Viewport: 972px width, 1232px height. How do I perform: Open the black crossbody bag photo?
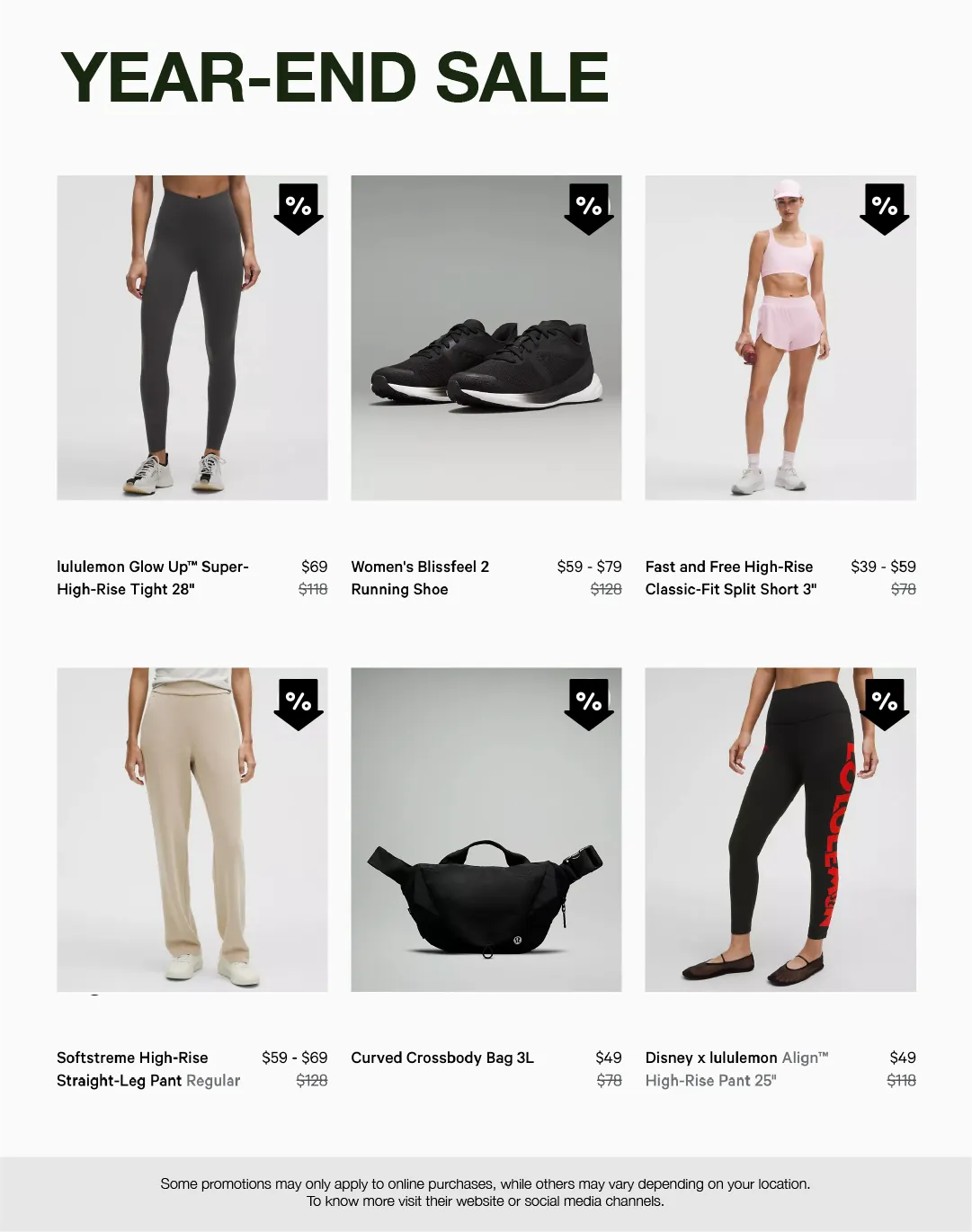tap(486, 829)
